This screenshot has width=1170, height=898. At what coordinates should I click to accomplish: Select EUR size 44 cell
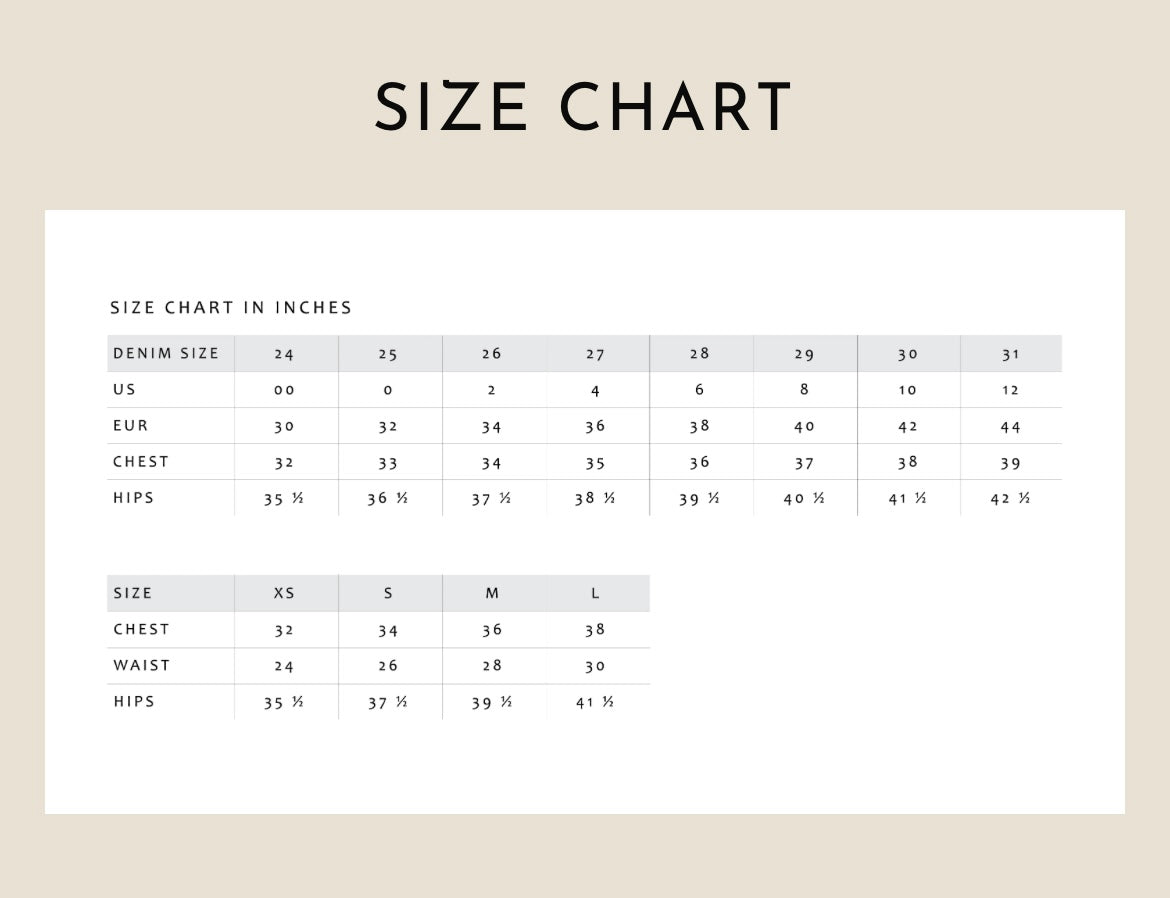tap(1011, 427)
